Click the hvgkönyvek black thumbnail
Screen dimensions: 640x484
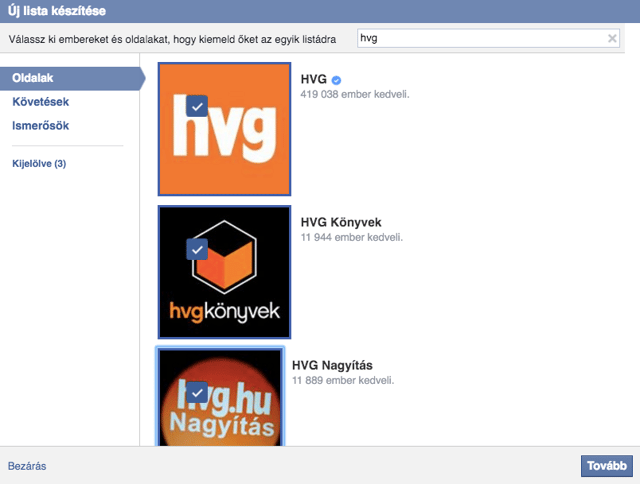(x=224, y=272)
